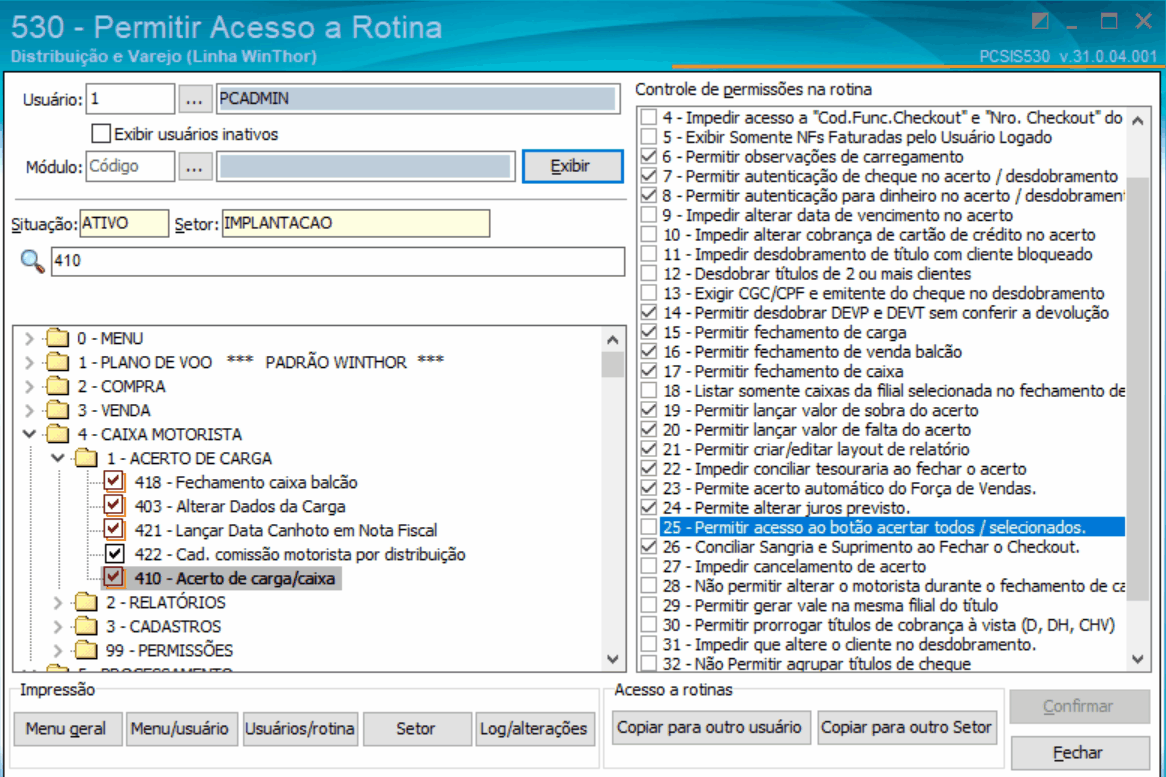Viewport: 1166px width, 777px height.
Task: Collapse the 1 - ACERTO DE CARGA node
Action: coord(58,458)
